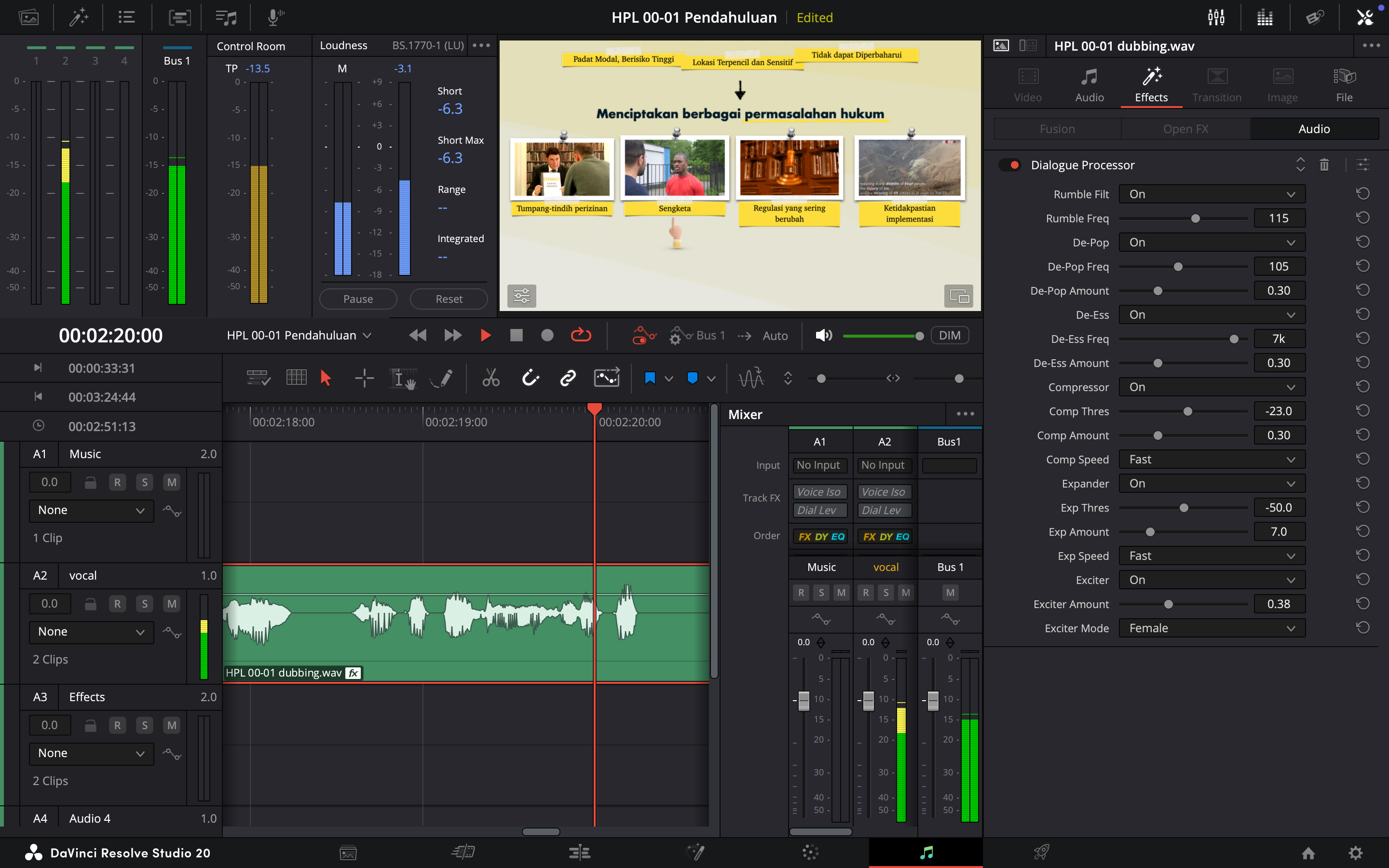Delete Dialogue Processor with trash icon
This screenshot has width=1389, height=868.
pyautogui.click(x=1324, y=165)
